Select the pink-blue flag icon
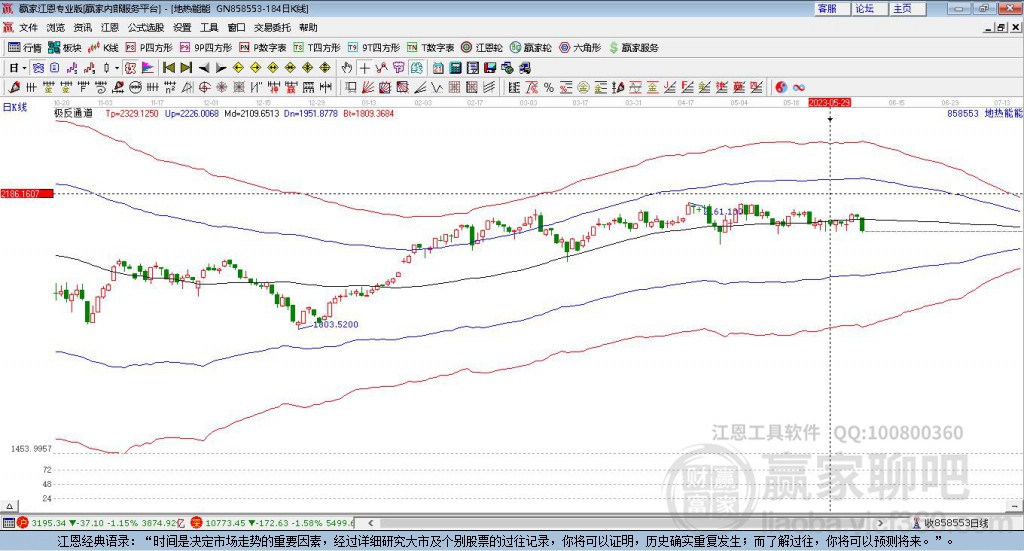 [x=148, y=68]
